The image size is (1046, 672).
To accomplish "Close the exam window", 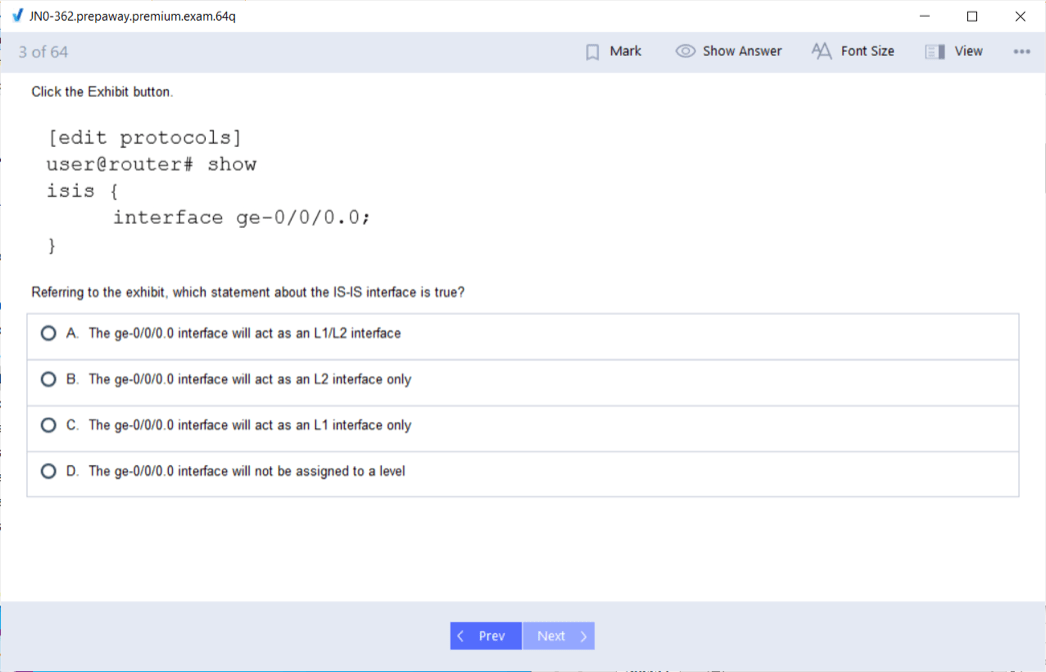I will 1020,16.
